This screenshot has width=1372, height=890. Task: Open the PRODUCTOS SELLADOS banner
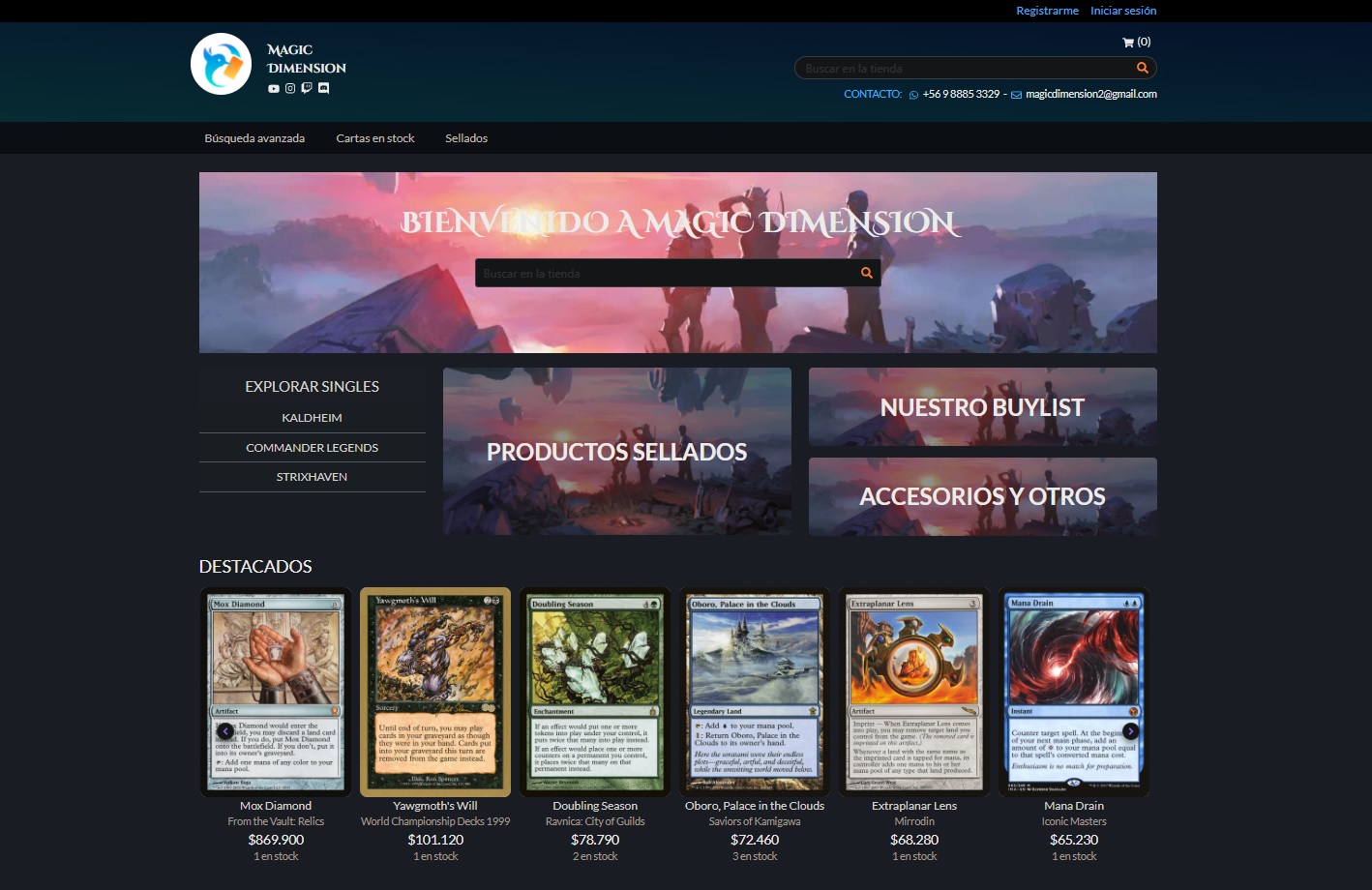pos(617,451)
